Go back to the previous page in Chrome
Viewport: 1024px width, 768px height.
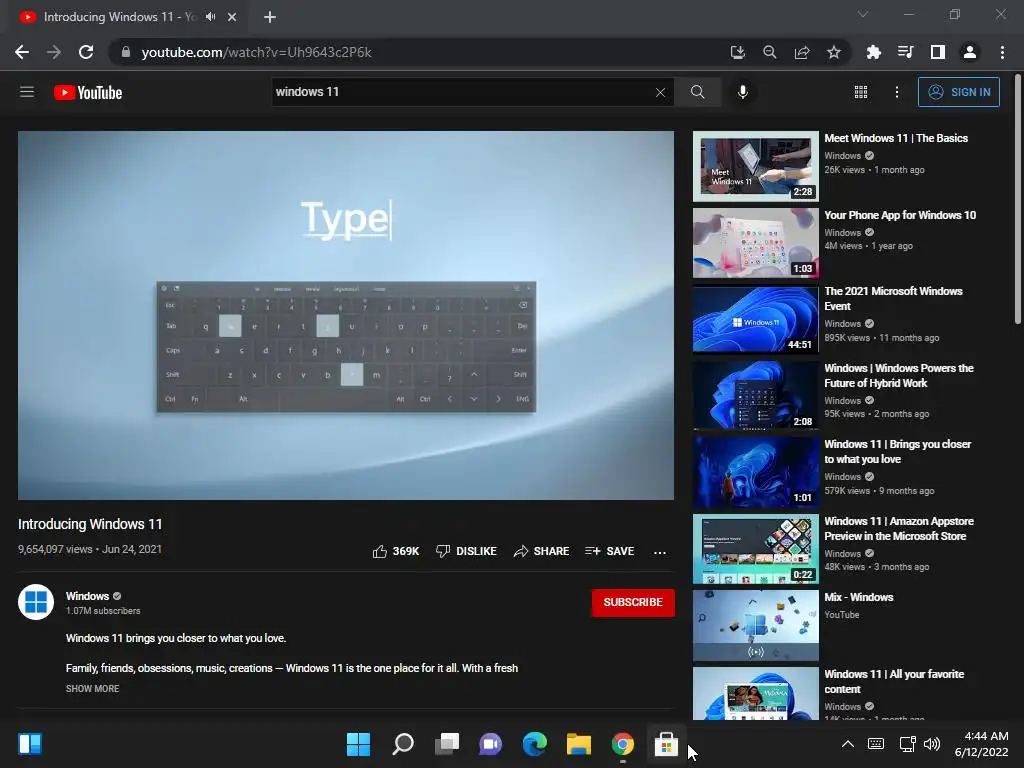(x=22, y=52)
